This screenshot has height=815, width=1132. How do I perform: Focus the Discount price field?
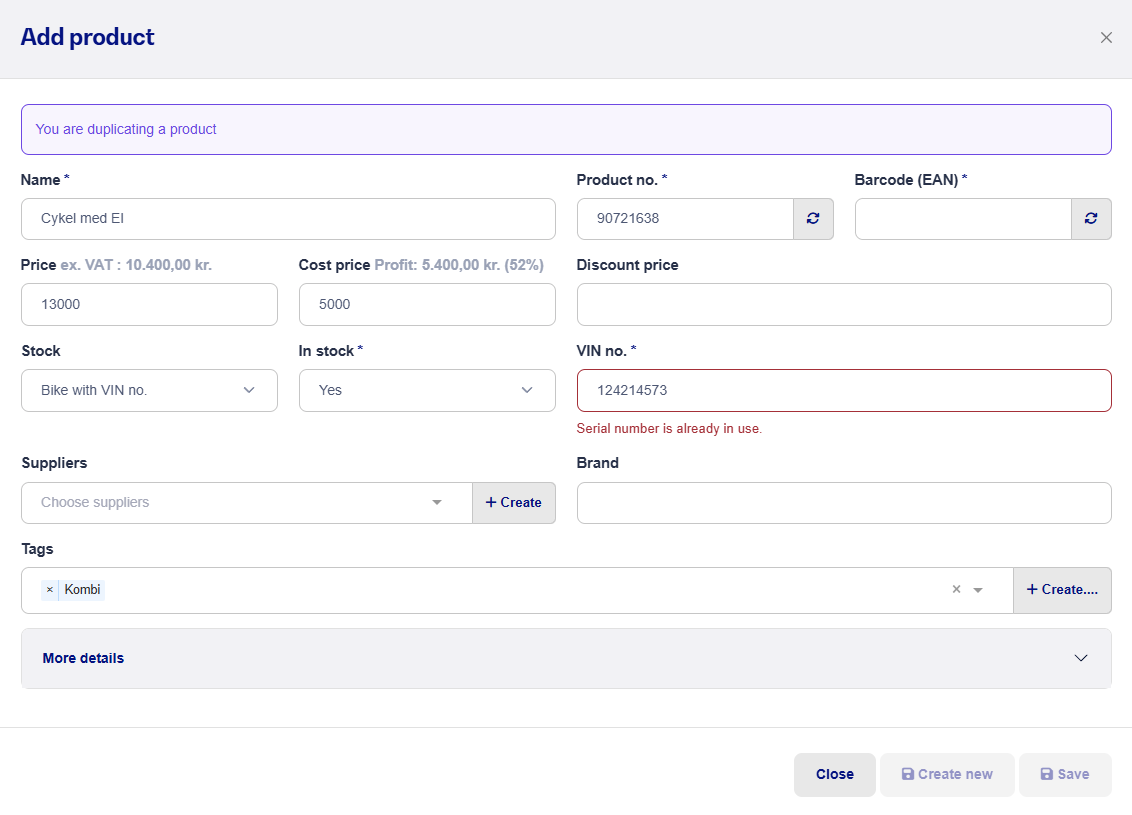(x=844, y=305)
